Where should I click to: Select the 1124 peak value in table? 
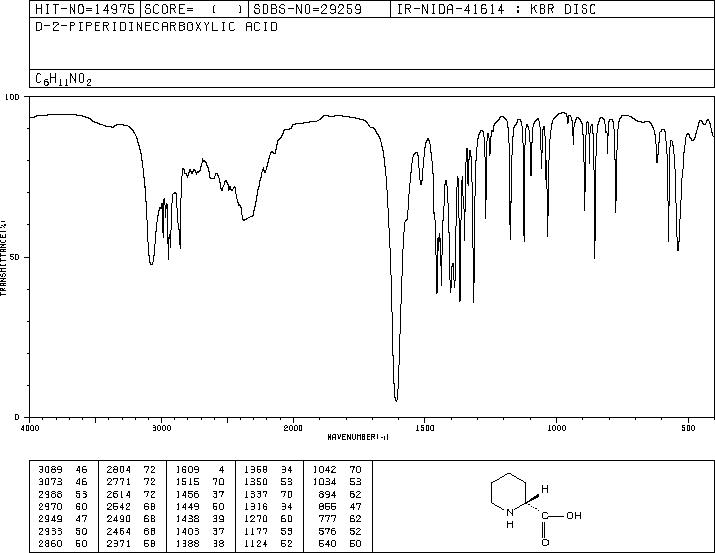click(256, 544)
